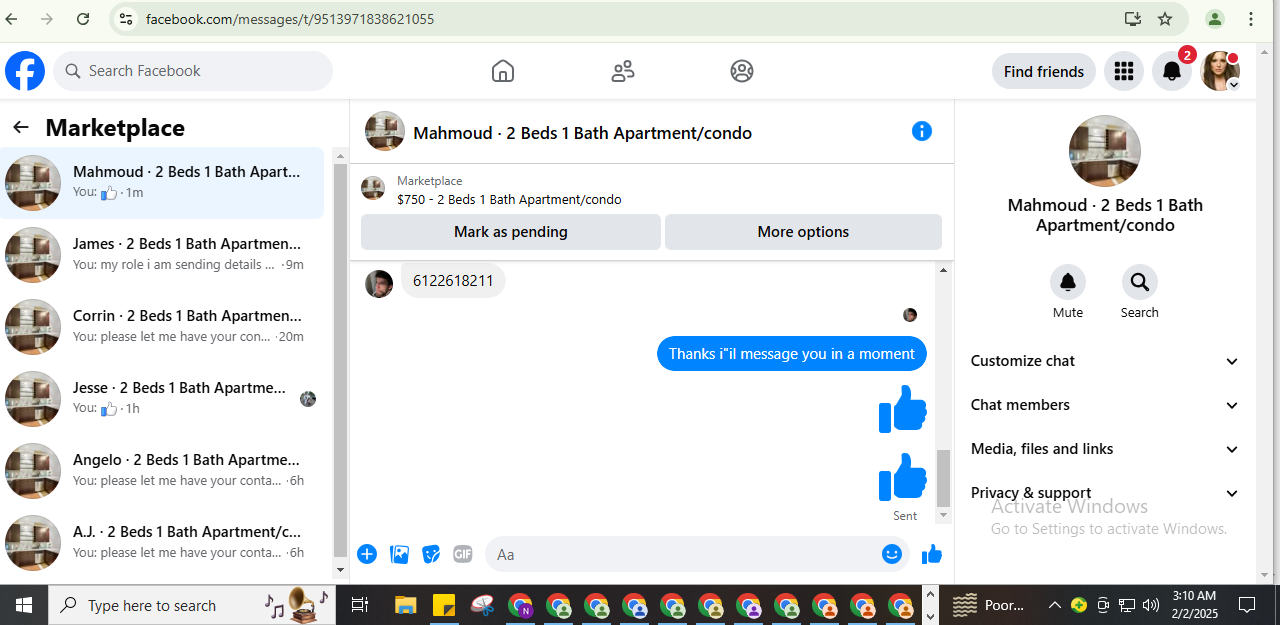Open conversation information icon
The width and height of the screenshot is (1280, 625).
coord(922,131)
